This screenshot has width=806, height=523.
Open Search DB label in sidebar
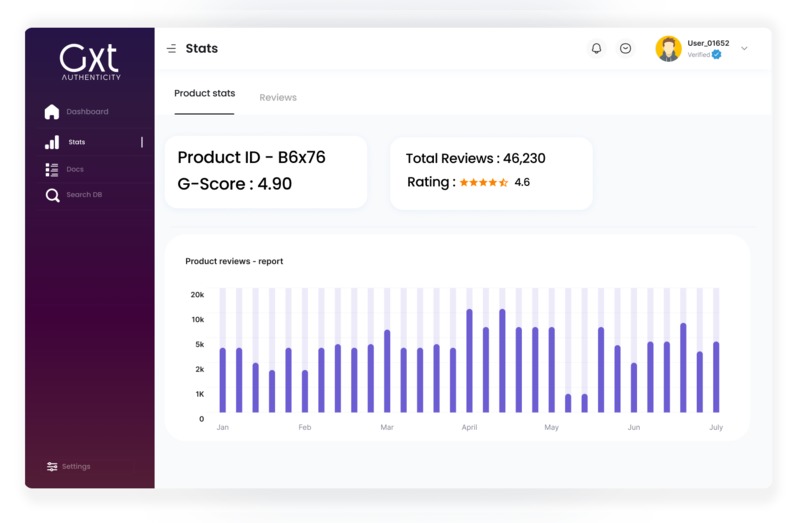pos(84,194)
